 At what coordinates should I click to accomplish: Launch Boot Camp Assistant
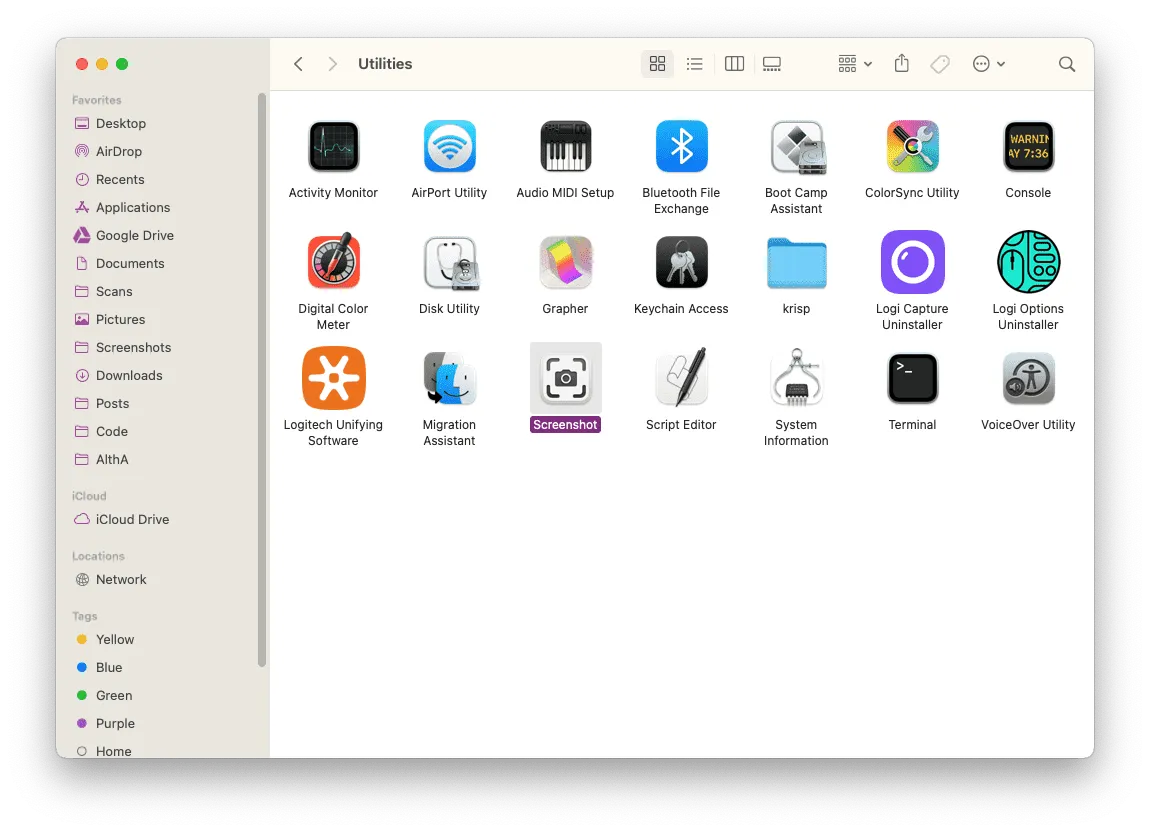pyautogui.click(x=796, y=146)
